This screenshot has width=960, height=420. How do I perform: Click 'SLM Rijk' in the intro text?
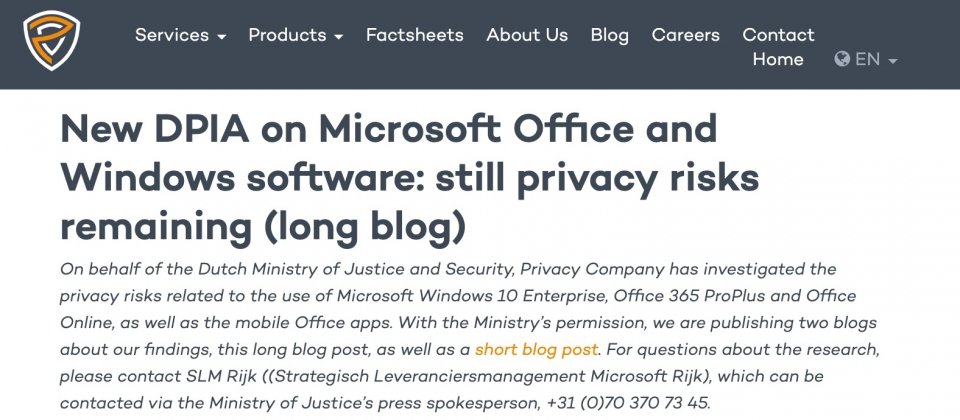227,376
